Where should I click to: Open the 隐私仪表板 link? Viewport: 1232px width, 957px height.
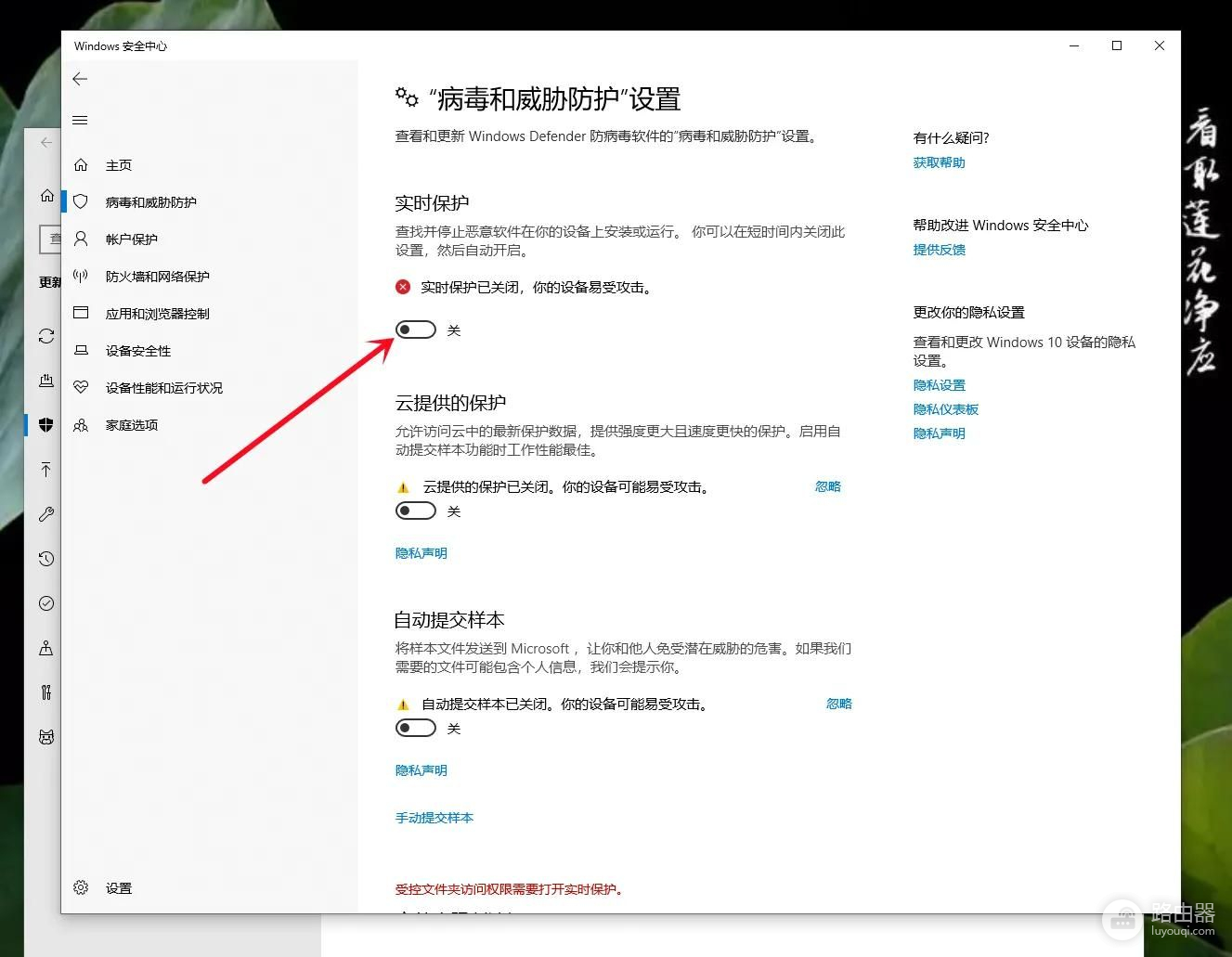tap(945, 409)
